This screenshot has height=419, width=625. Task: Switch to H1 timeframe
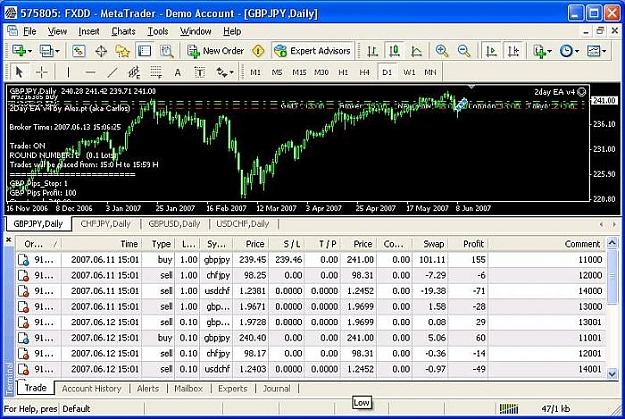(x=343, y=72)
